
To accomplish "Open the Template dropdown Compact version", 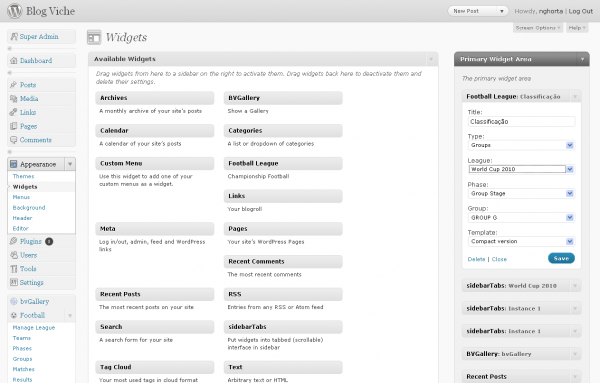I will (x=521, y=241).
